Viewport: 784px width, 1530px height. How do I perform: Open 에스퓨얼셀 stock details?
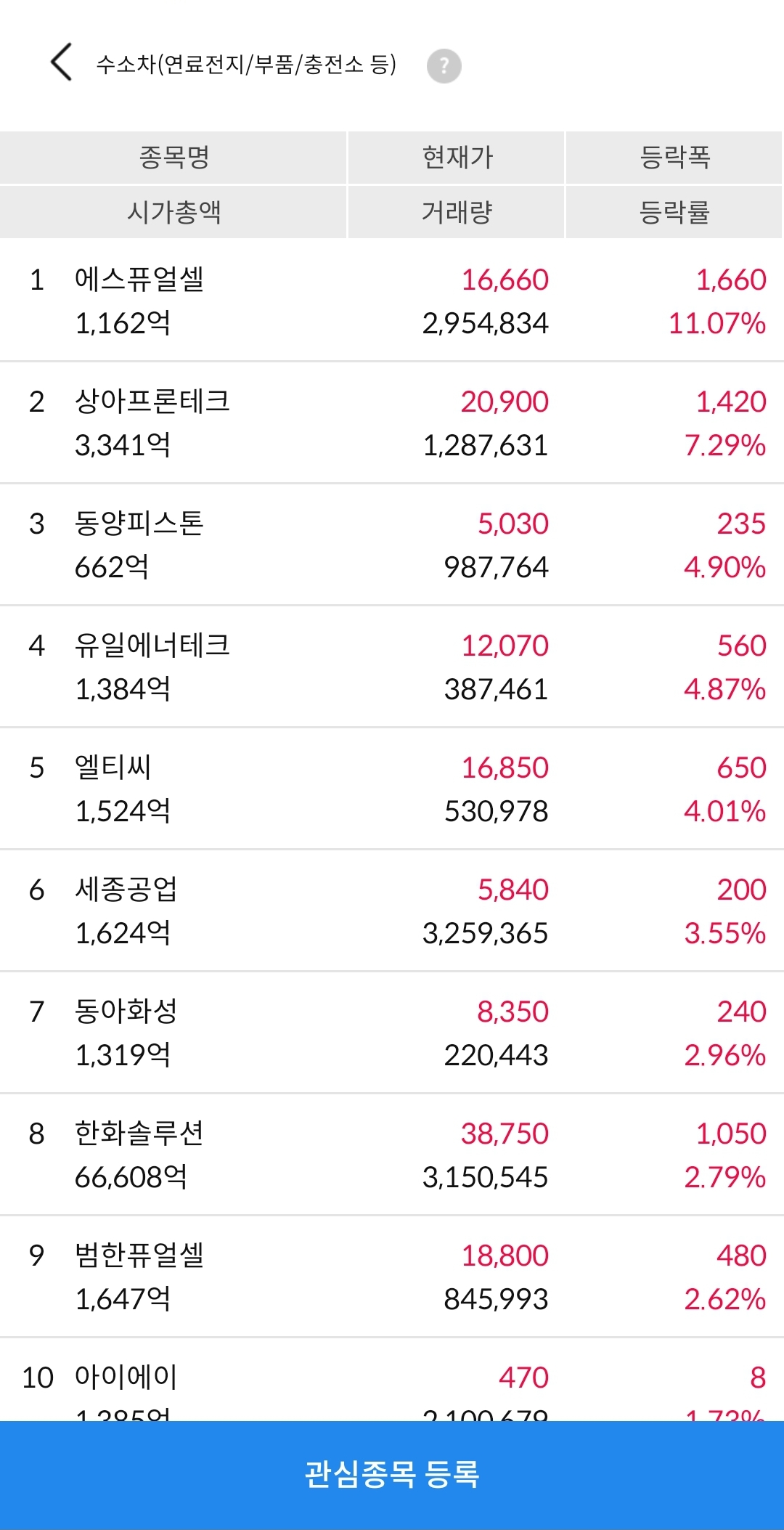[392, 301]
